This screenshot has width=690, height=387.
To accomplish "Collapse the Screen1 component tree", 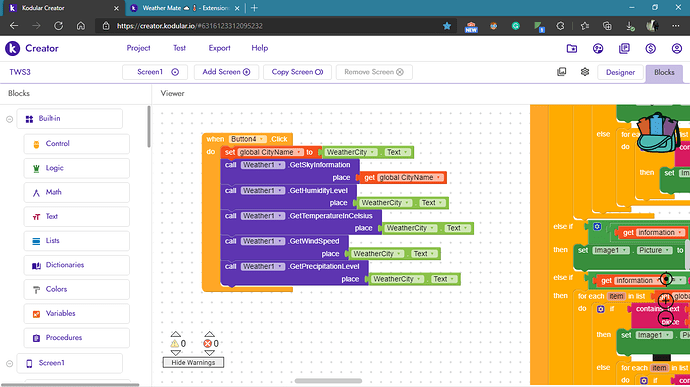I will [x=9, y=364].
